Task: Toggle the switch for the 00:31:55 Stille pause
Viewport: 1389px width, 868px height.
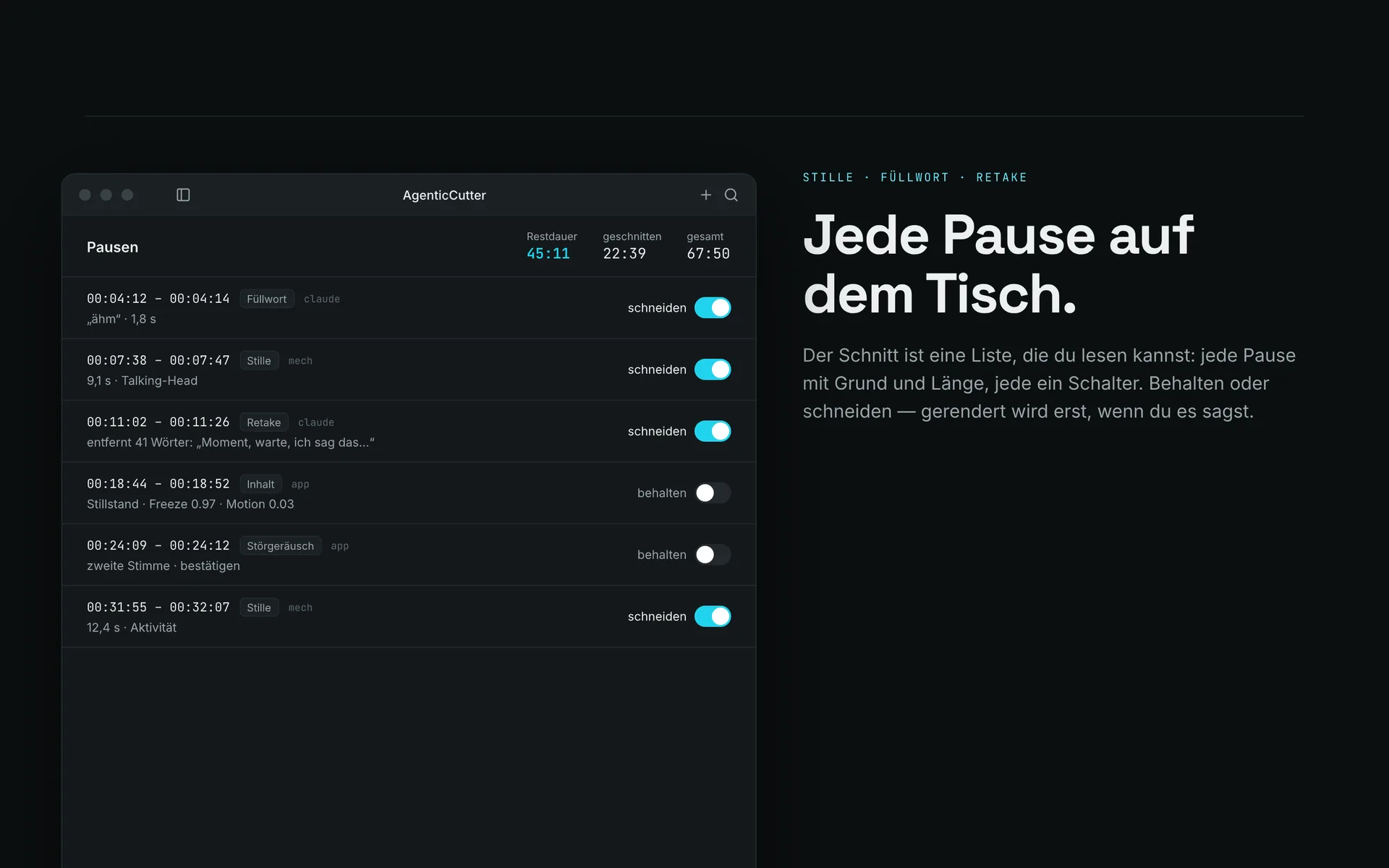Action: (x=713, y=616)
